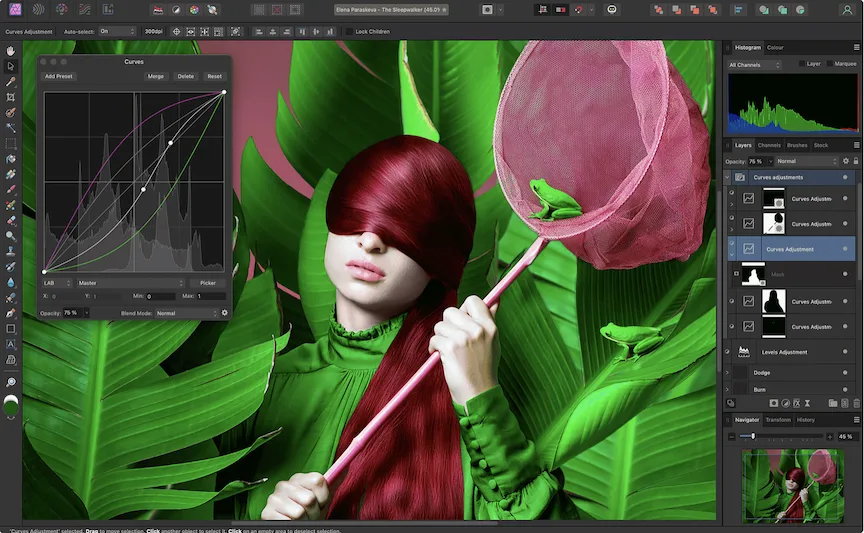Switch to the Channels tab
The image size is (864, 533).
(769, 145)
